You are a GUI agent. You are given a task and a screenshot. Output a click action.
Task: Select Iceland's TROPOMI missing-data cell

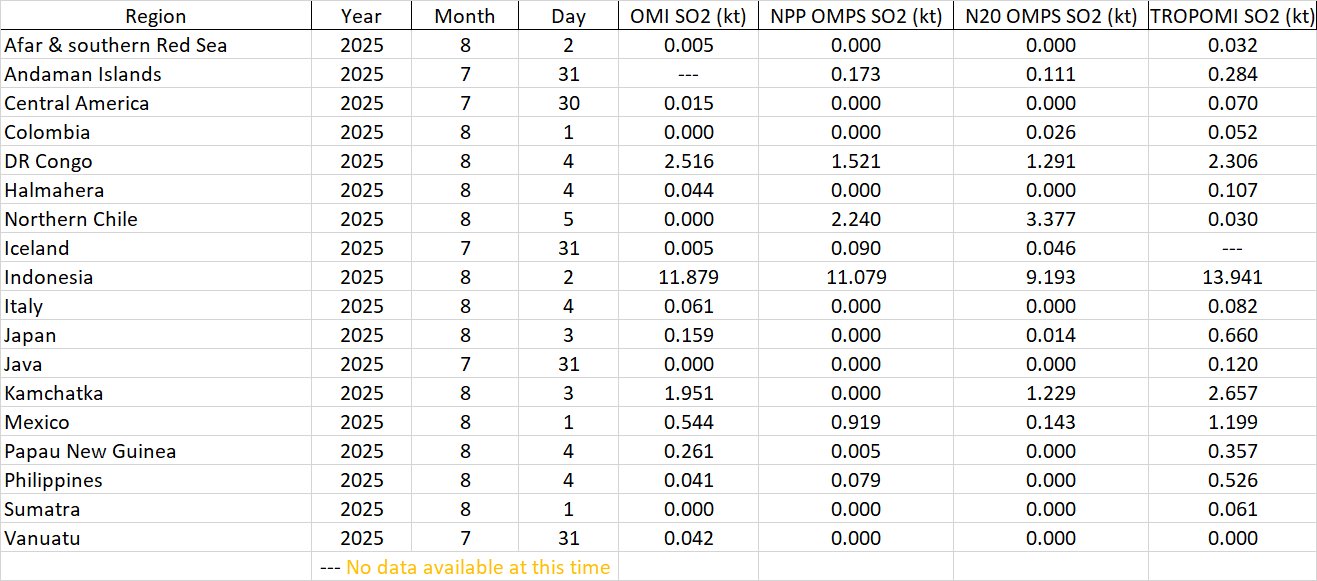(x=1231, y=248)
